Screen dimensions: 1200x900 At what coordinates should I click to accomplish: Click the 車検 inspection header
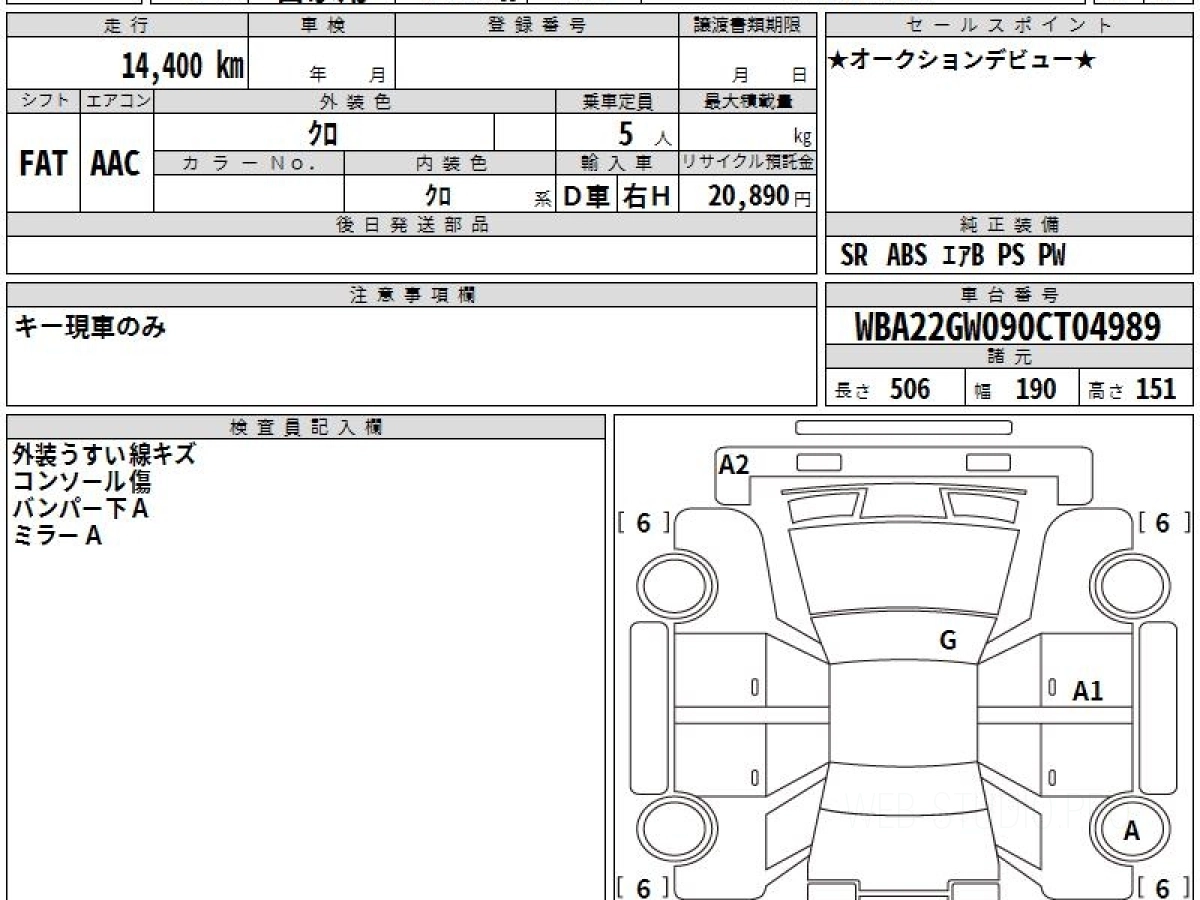tap(321, 26)
